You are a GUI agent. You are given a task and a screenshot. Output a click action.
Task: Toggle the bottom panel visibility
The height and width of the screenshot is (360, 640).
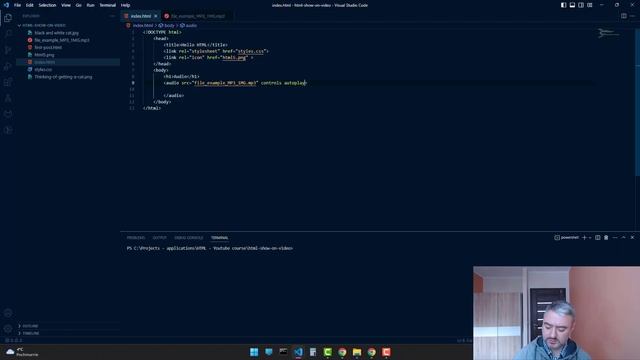572,5
